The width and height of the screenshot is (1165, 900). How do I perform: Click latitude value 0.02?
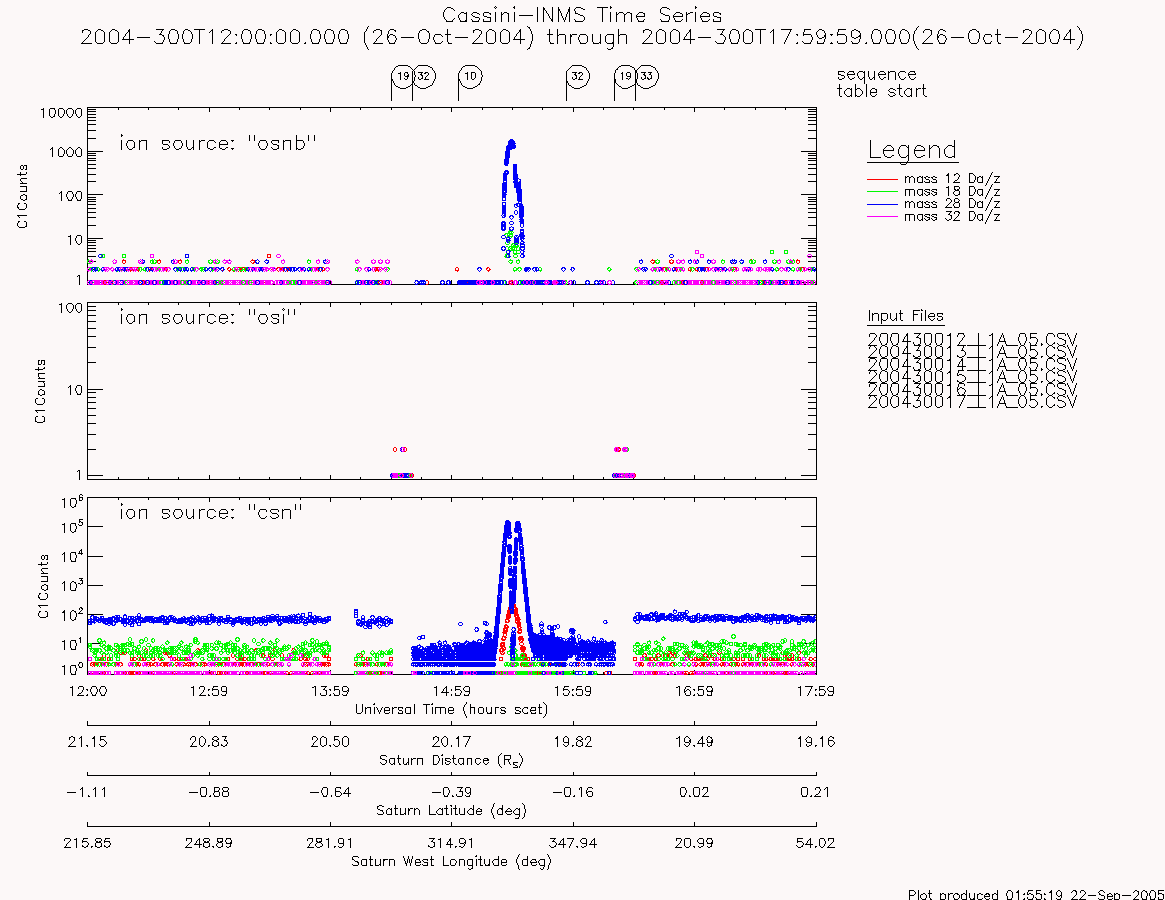[x=694, y=792]
